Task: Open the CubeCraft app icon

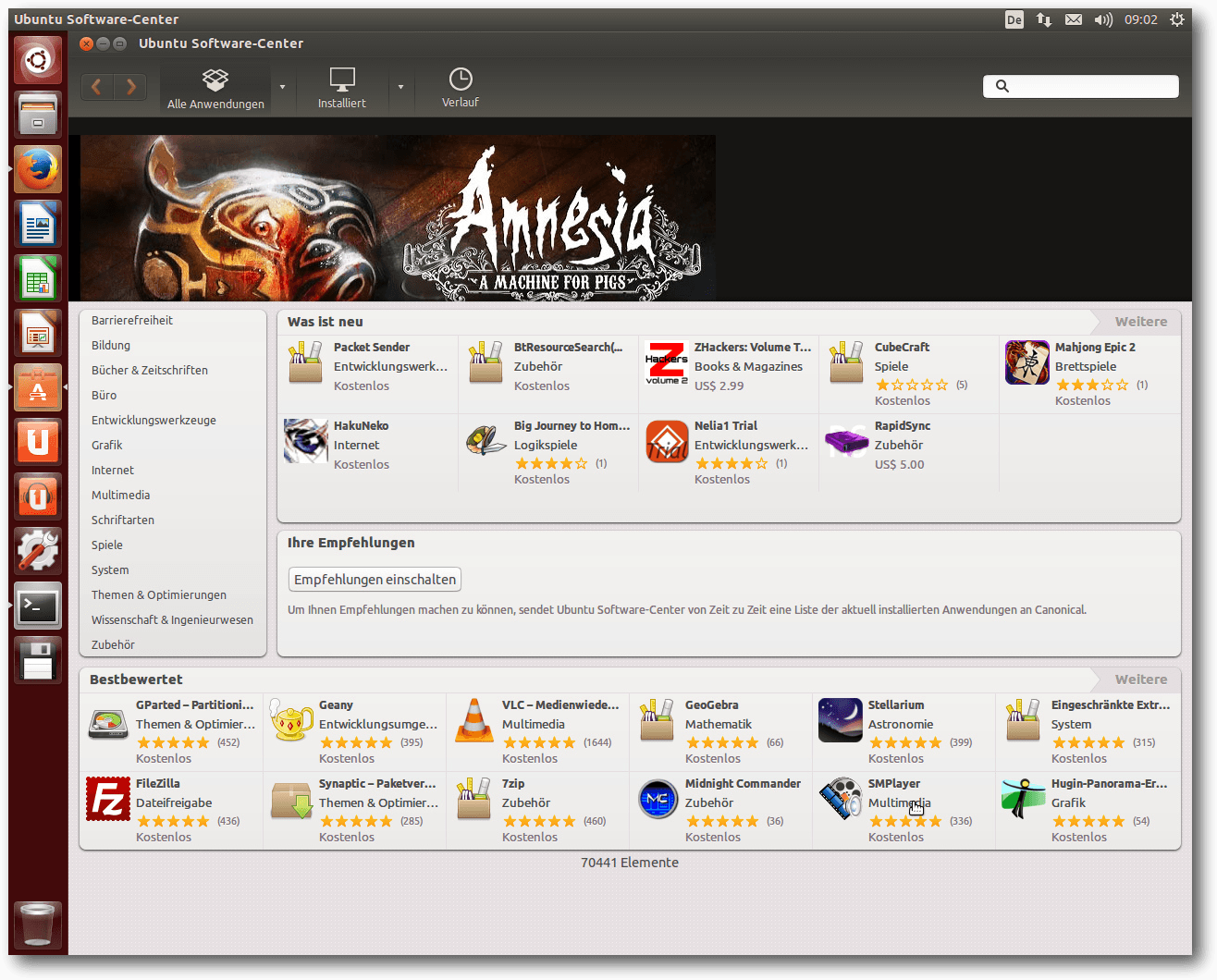Action: [x=846, y=361]
